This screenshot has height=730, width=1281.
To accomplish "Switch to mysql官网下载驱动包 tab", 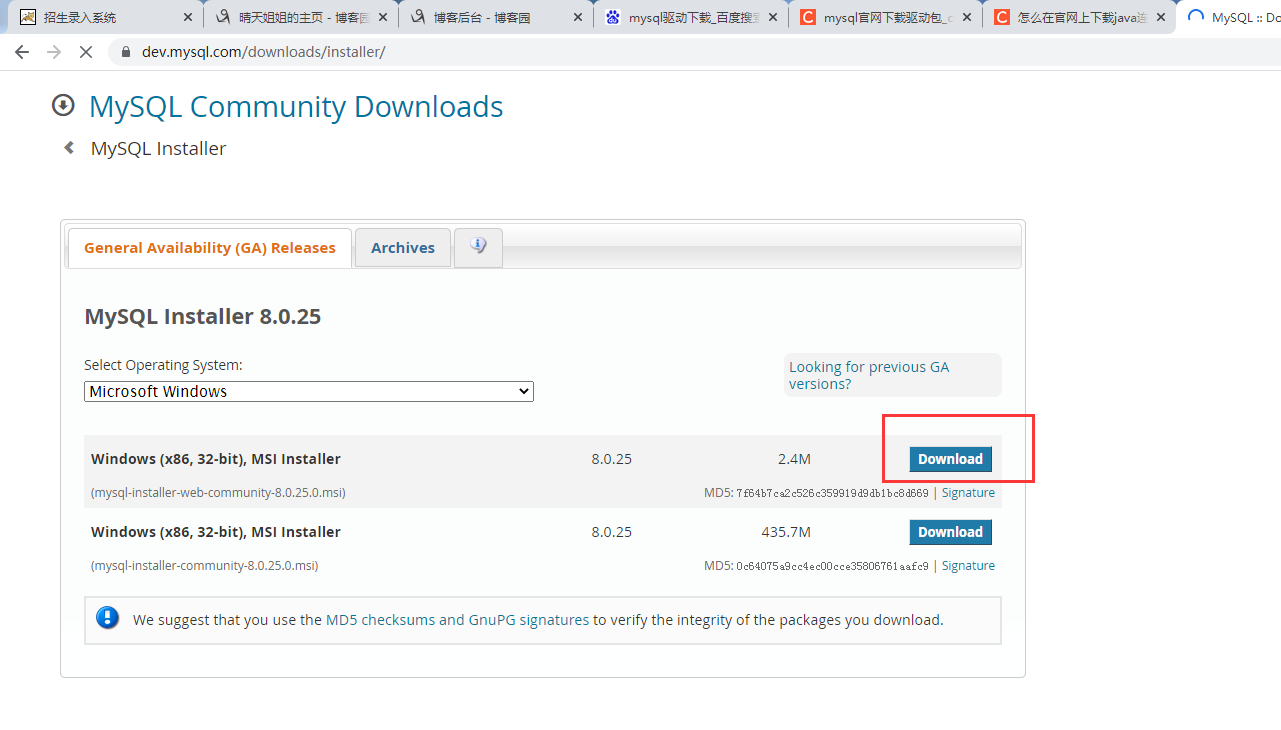I will coord(883,17).
